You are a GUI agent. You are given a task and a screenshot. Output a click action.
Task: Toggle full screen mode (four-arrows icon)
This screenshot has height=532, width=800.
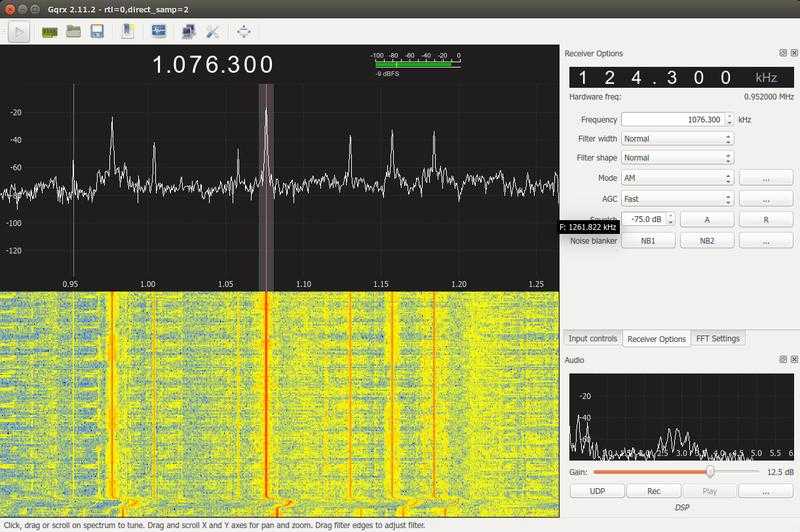(243, 32)
